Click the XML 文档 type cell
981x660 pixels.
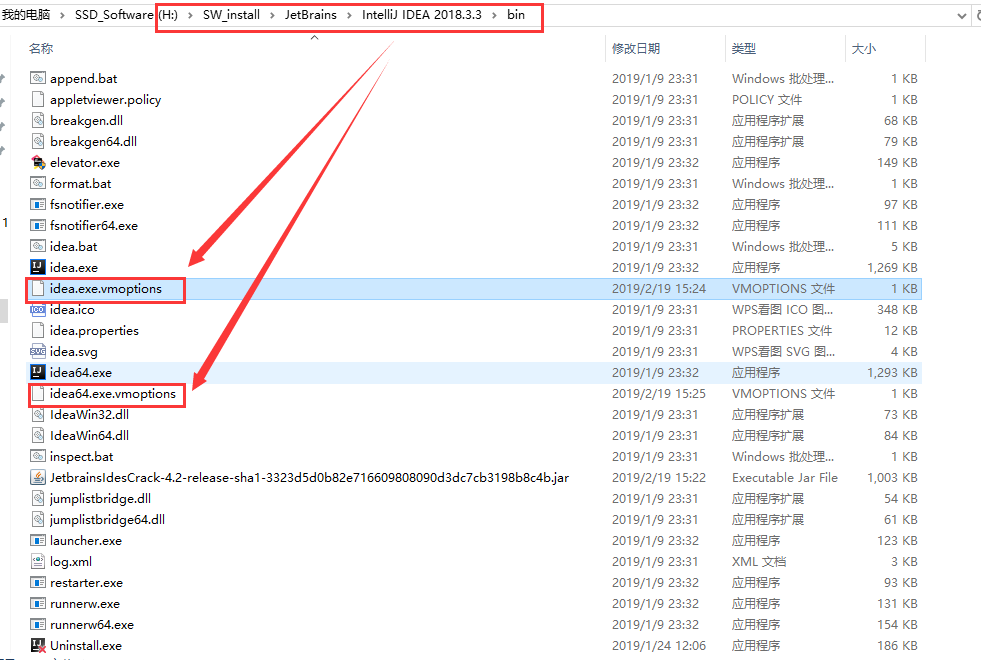759,562
